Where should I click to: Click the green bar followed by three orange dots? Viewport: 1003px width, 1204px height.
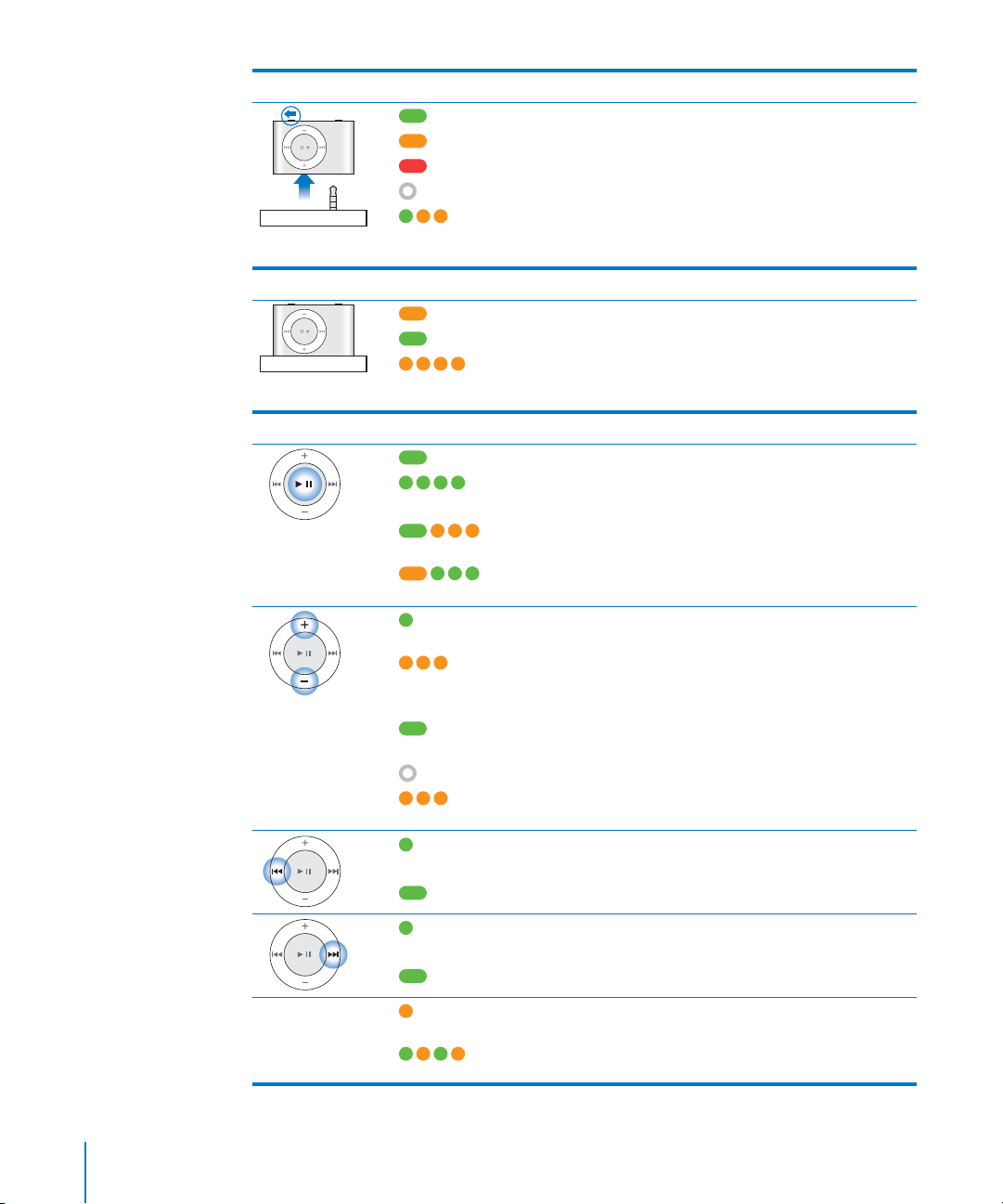pyautogui.click(x=439, y=531)
